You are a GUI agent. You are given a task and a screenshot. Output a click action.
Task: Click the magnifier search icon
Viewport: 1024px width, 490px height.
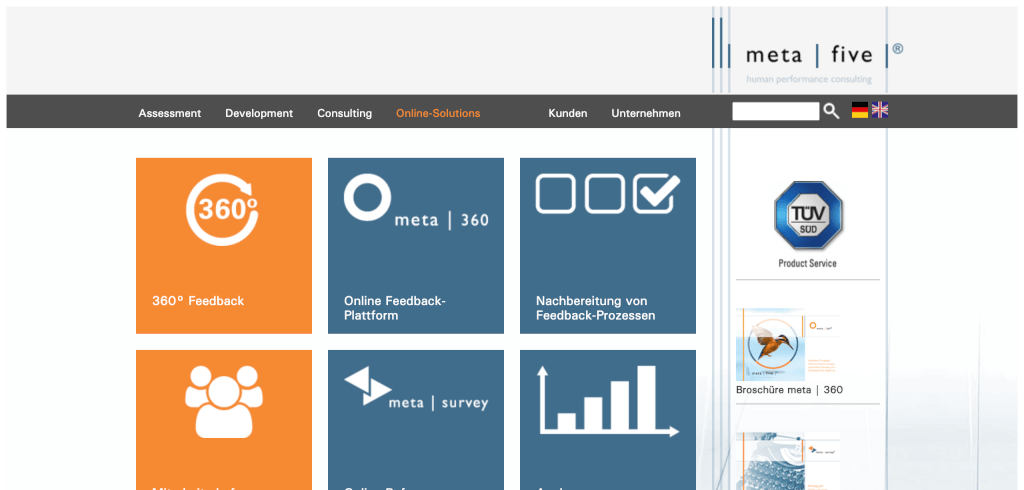831,111
